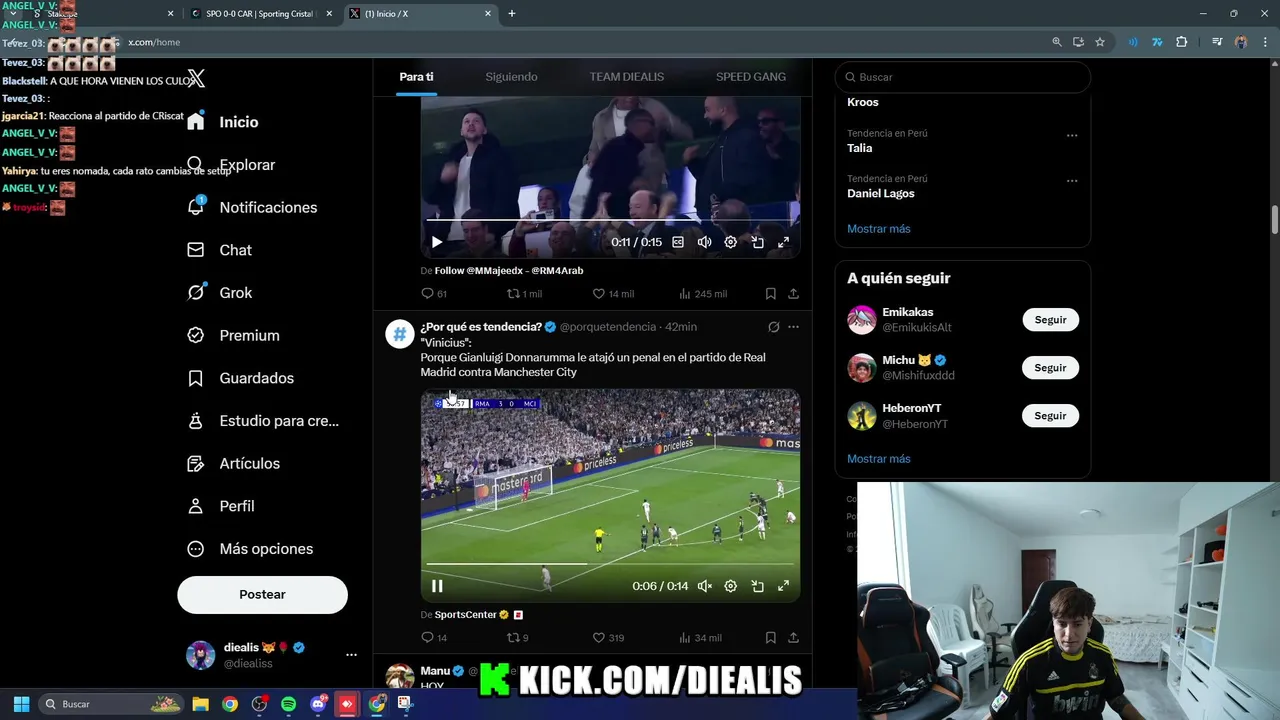Open a new browser tab
Viewport: 1280px width, 720px height.
[x=512, y=14]
